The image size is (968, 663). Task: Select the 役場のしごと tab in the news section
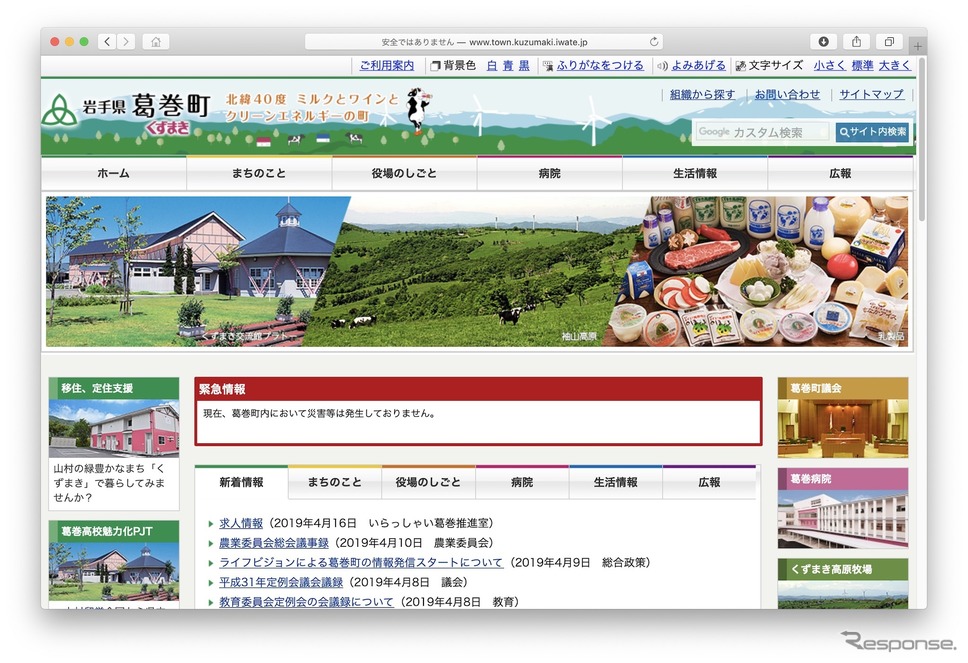(x=428, y=482)
